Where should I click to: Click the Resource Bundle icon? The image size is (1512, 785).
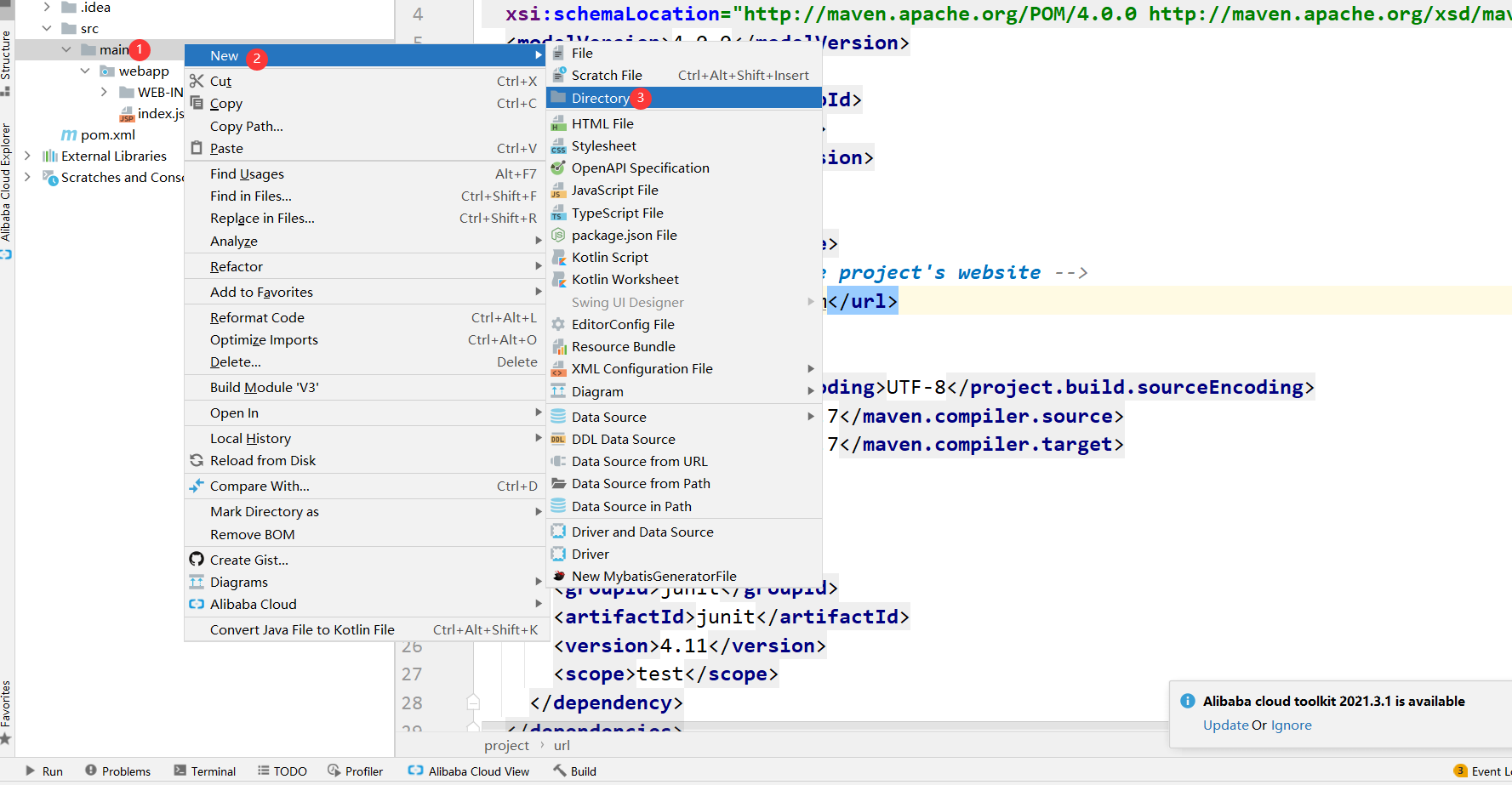point(558,346)
